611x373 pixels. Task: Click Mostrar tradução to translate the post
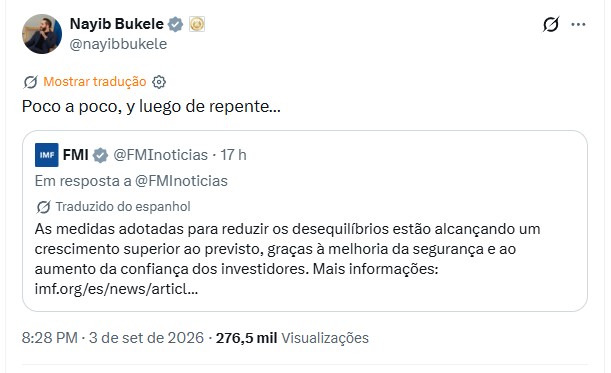coord(95,82)
